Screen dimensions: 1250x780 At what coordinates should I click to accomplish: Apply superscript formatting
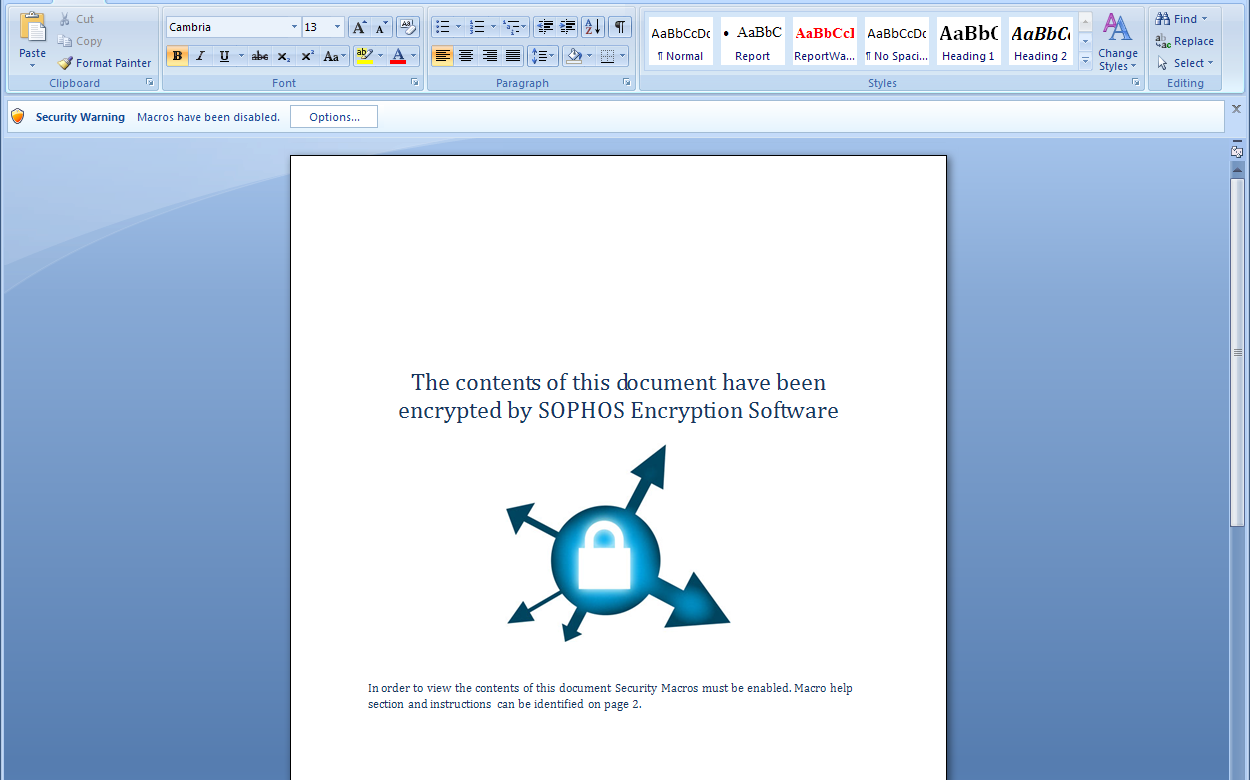tap(307, 56)
